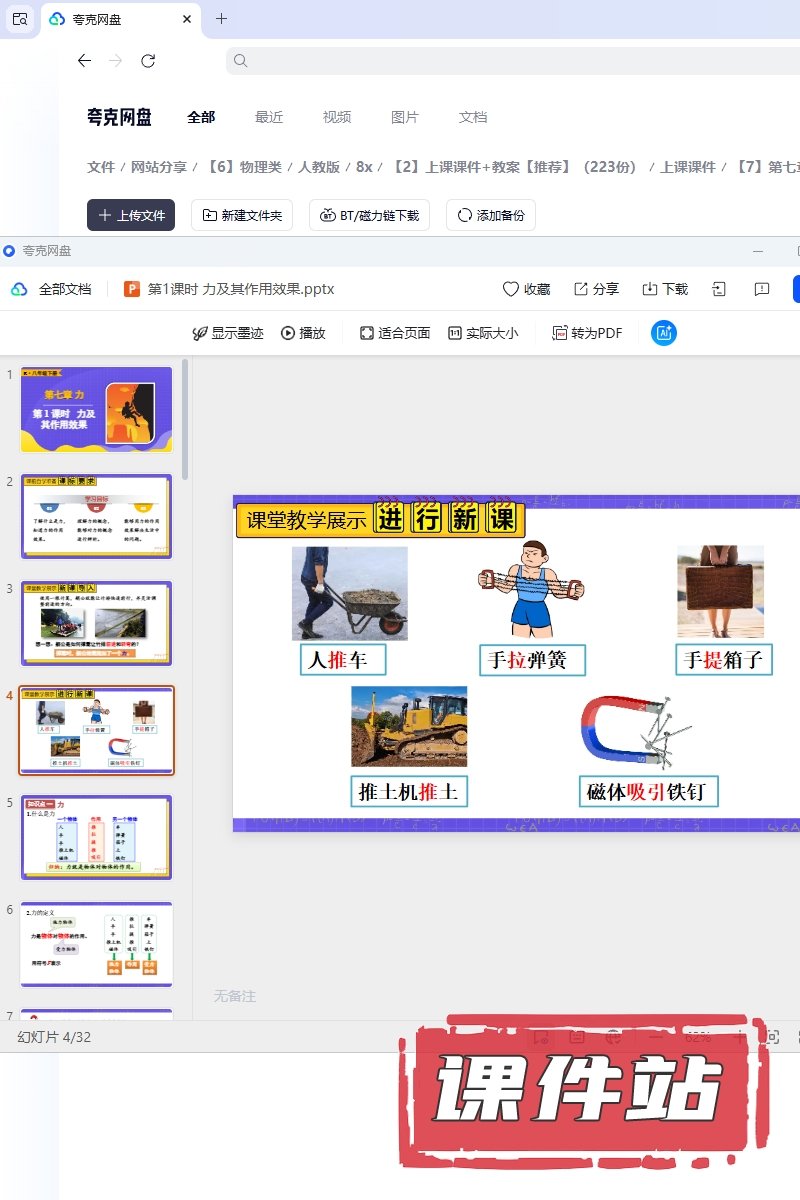Click the heart icon to favorite the file

(x=511, y=289)
